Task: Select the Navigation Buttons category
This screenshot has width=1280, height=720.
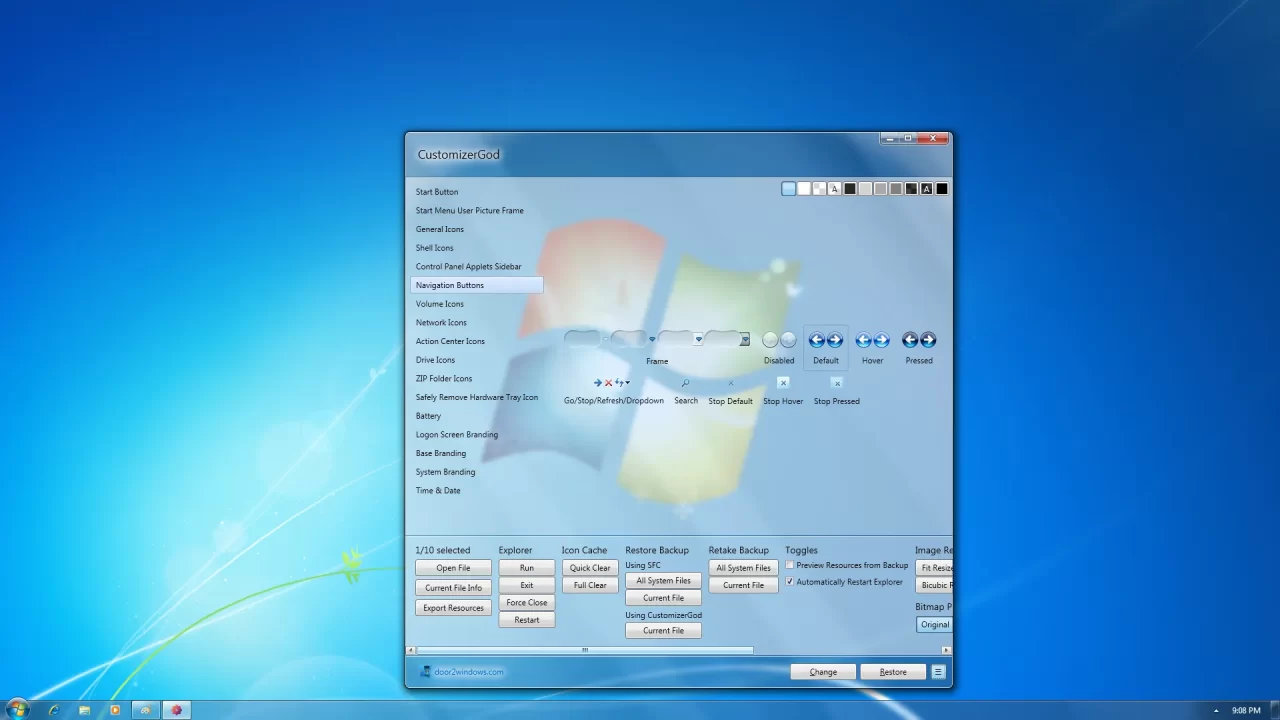Action: tap(449, 285)
